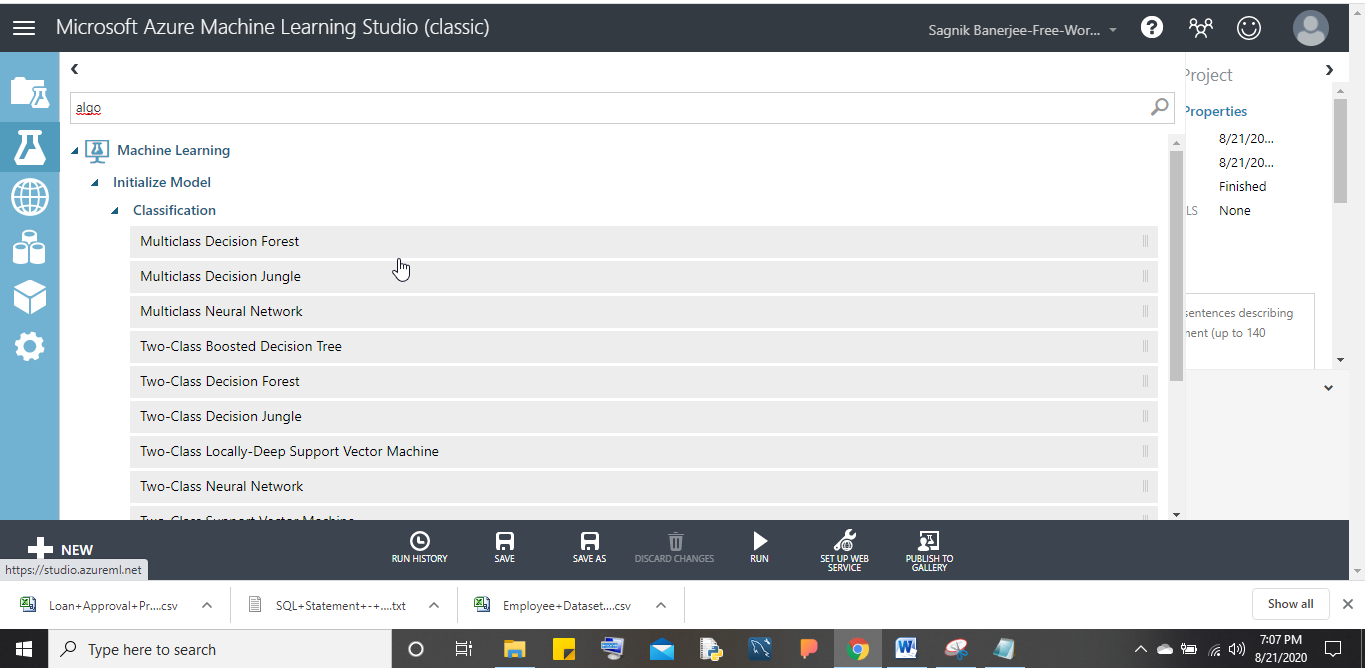
Task: Click Save As in bottom toolbar
Action: coord(589,547)
